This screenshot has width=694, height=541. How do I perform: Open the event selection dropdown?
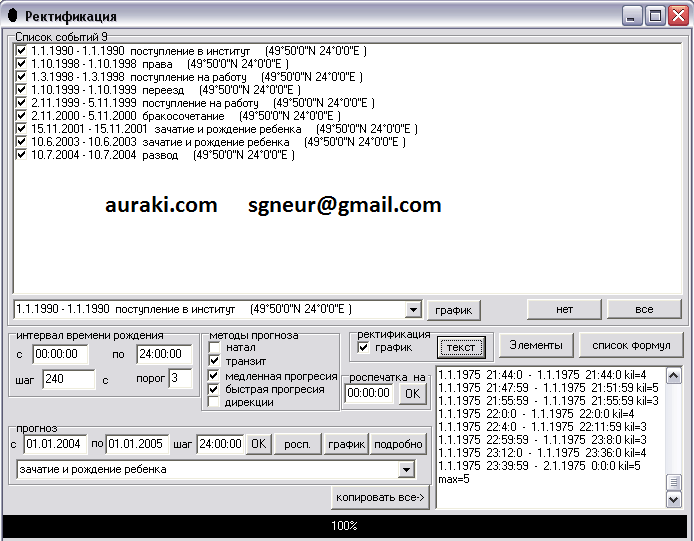pos(413,310)
